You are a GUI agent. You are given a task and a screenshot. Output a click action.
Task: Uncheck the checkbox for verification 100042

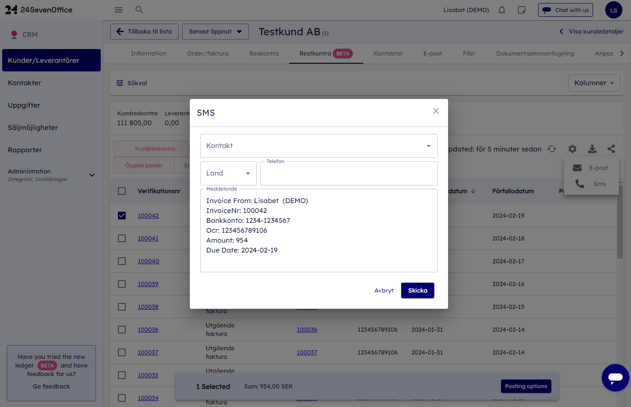click(x=122, y=215)
